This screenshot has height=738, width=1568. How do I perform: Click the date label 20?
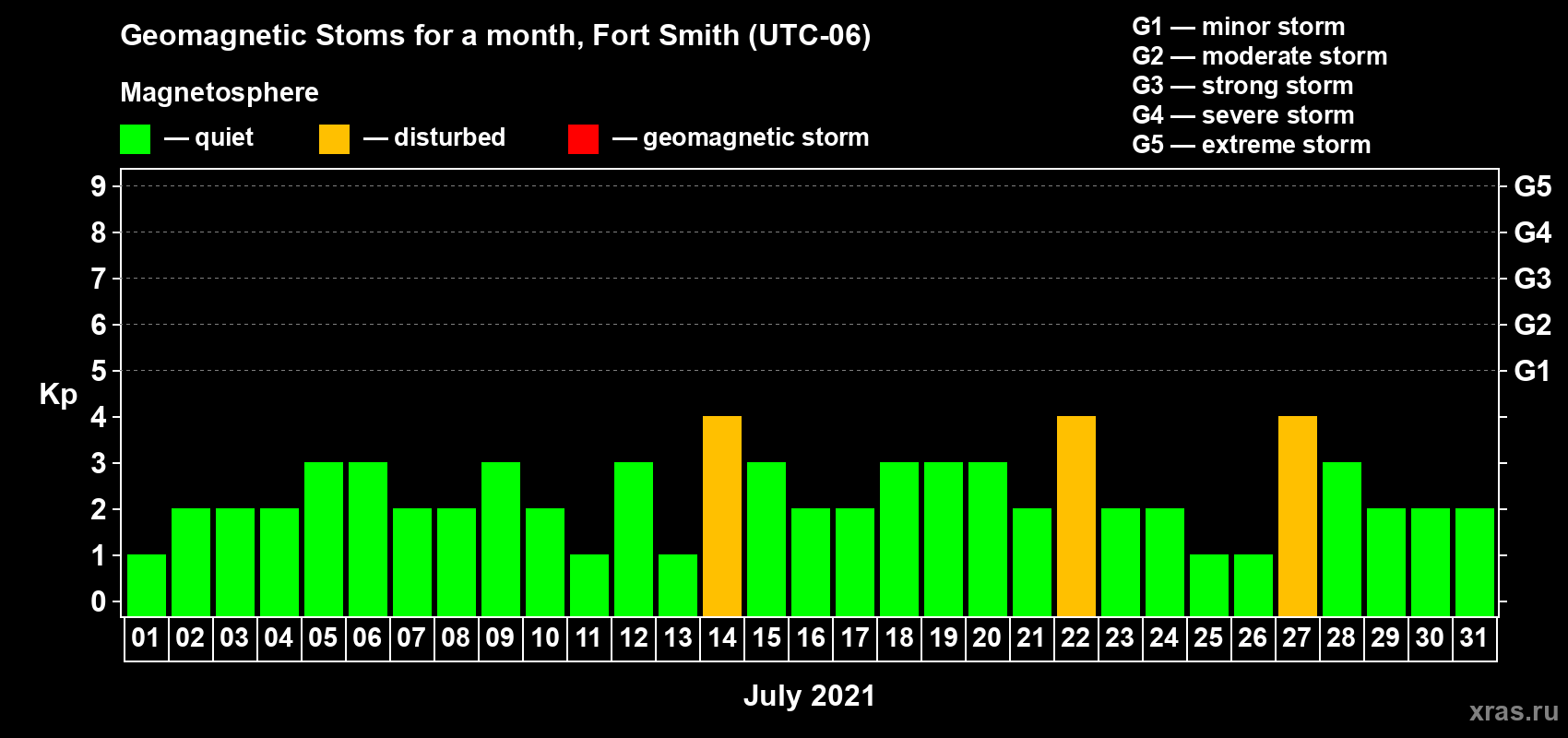click(987, 637)
